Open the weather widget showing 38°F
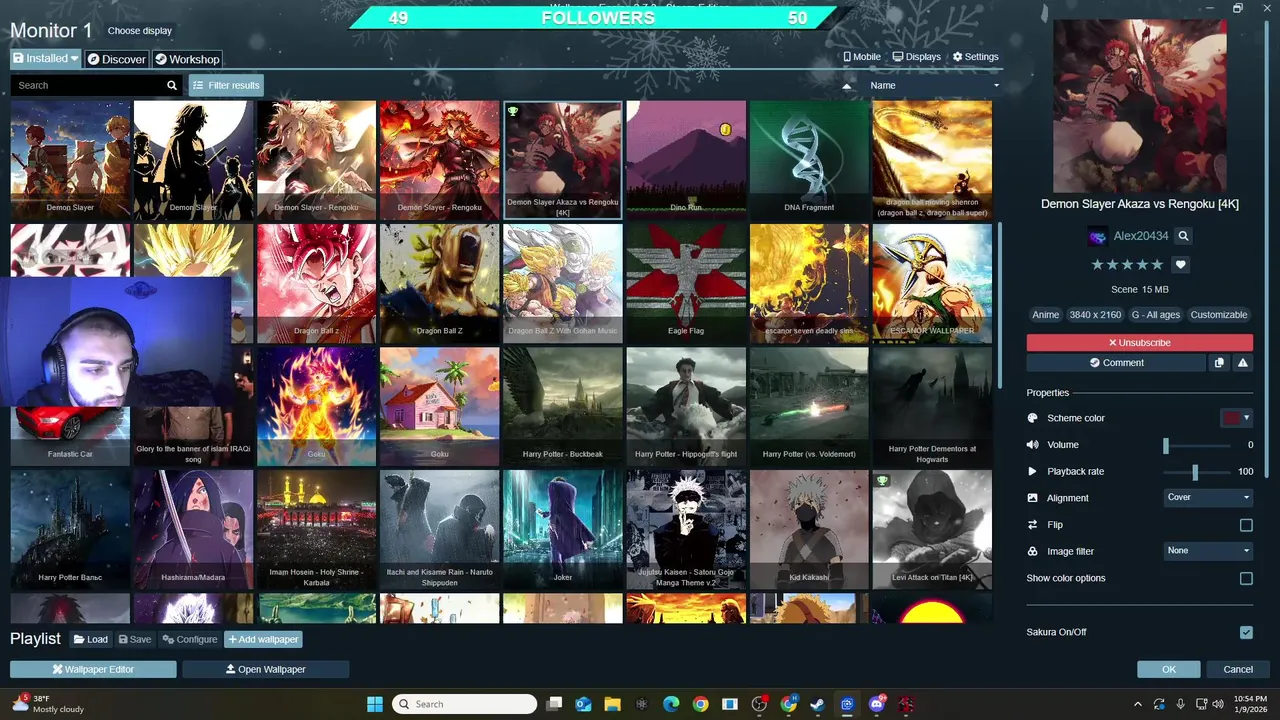 48,704
